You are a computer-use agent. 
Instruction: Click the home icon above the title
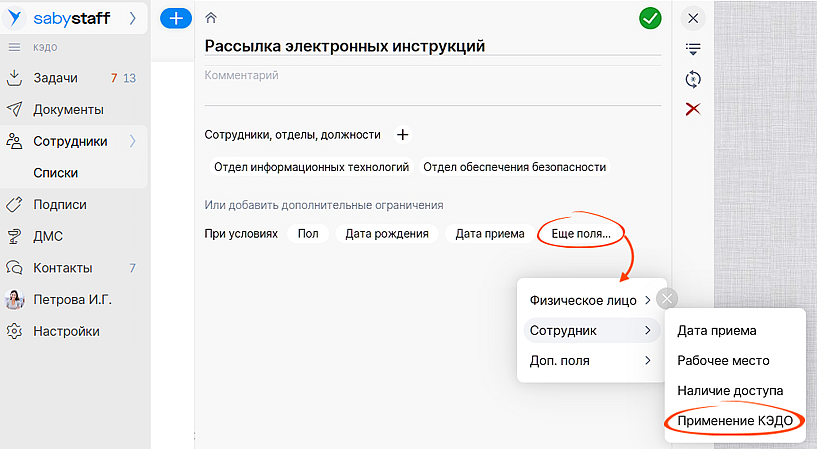210,18
